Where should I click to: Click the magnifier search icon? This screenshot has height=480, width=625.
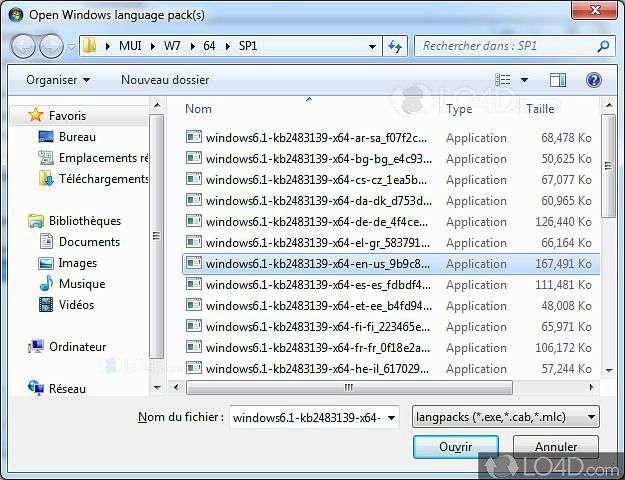point(603,46)
